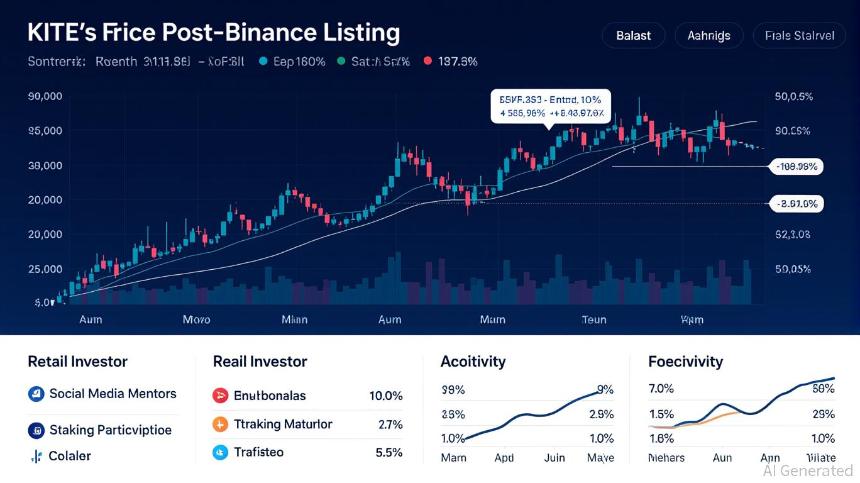Toggle the green Sat:h legend dot
This screenshot has width=860, height=483.
pos(341,62)
